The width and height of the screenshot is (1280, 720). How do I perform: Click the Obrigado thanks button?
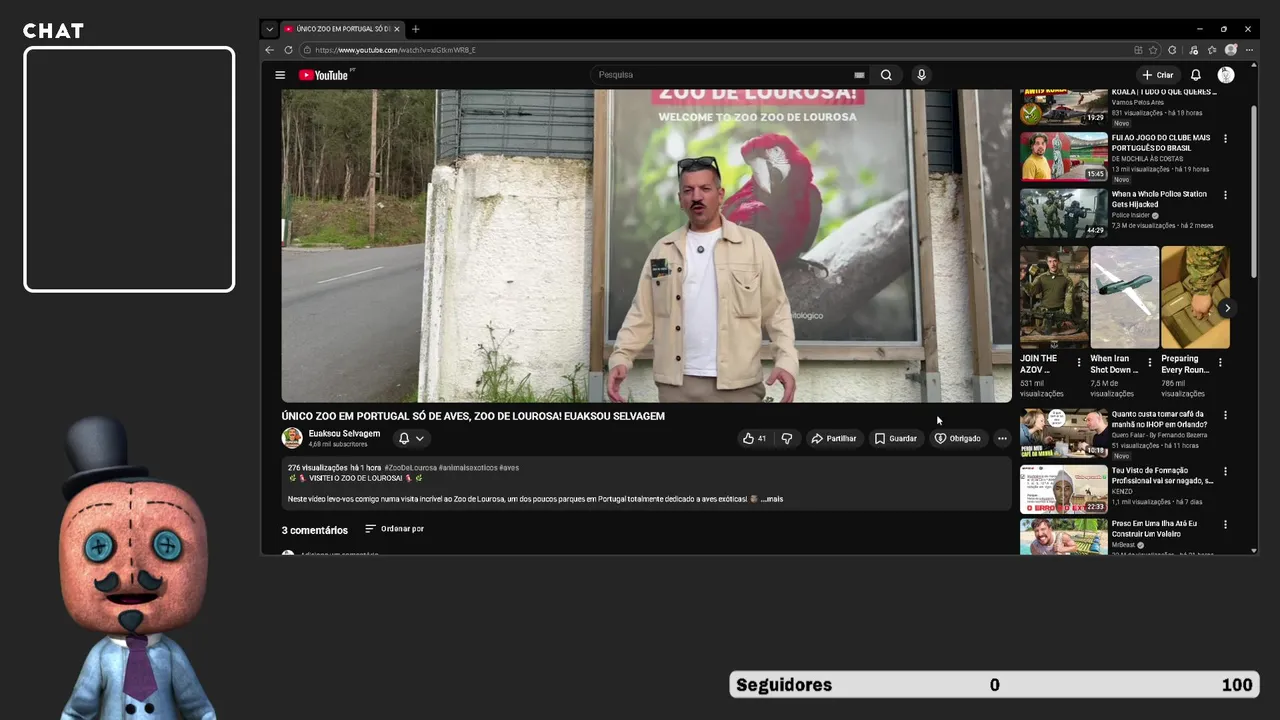pos(957,438)
